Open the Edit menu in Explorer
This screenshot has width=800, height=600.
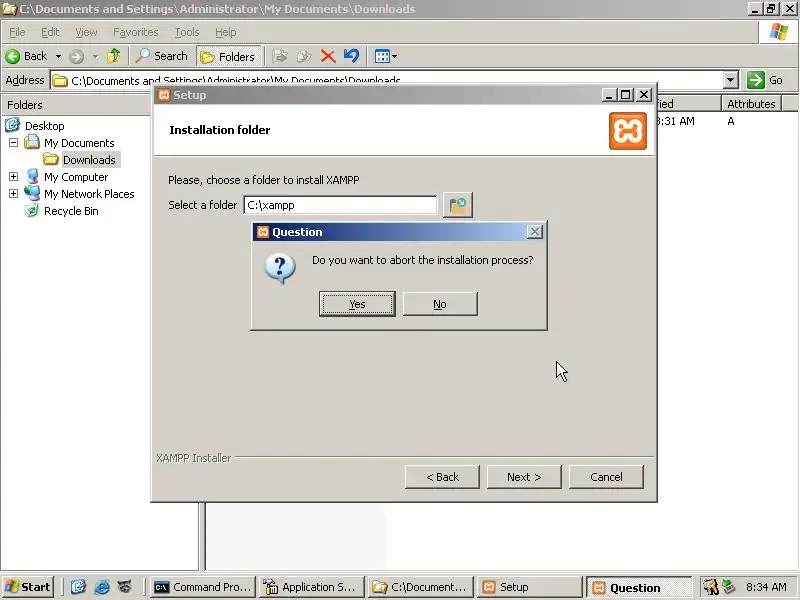pos(50,32)
